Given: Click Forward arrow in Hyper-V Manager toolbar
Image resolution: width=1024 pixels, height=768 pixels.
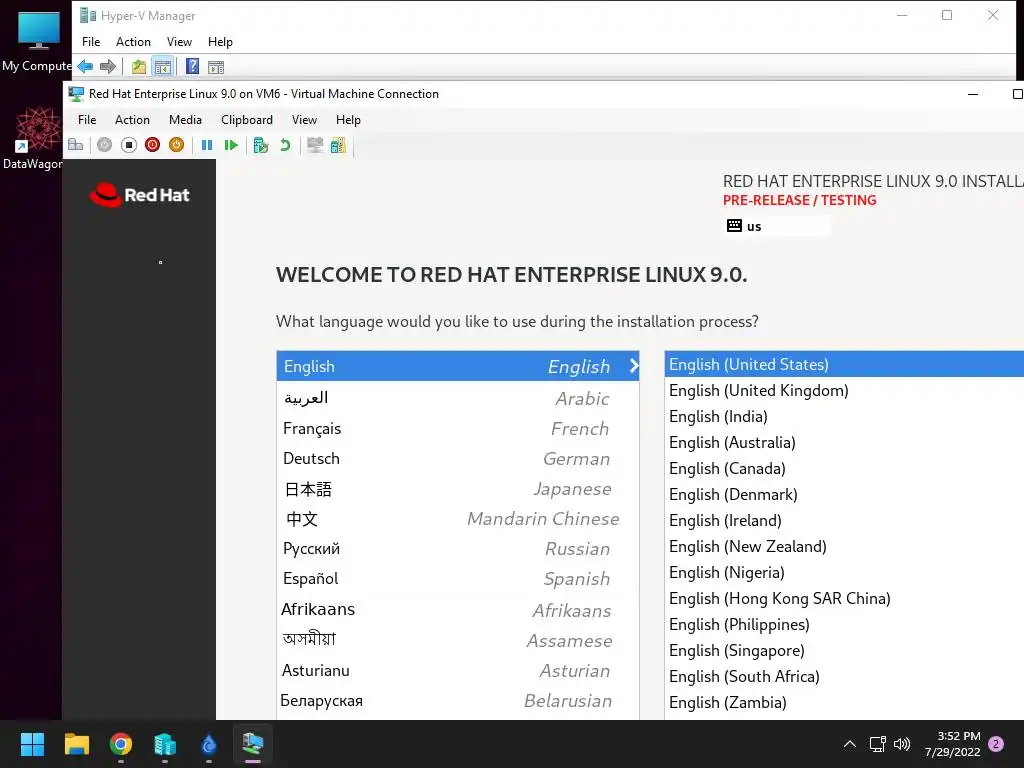Looking at the screenshot, I should point(108,67).
